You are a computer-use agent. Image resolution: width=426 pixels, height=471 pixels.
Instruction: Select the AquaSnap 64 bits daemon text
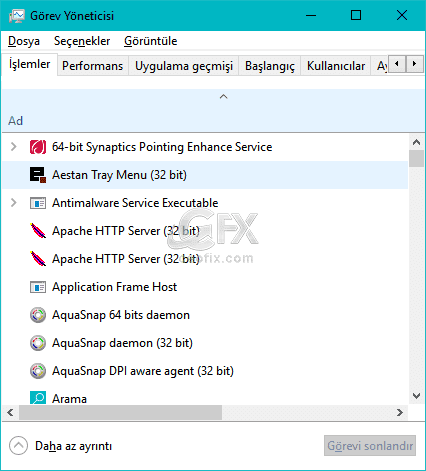click(121, 315)
